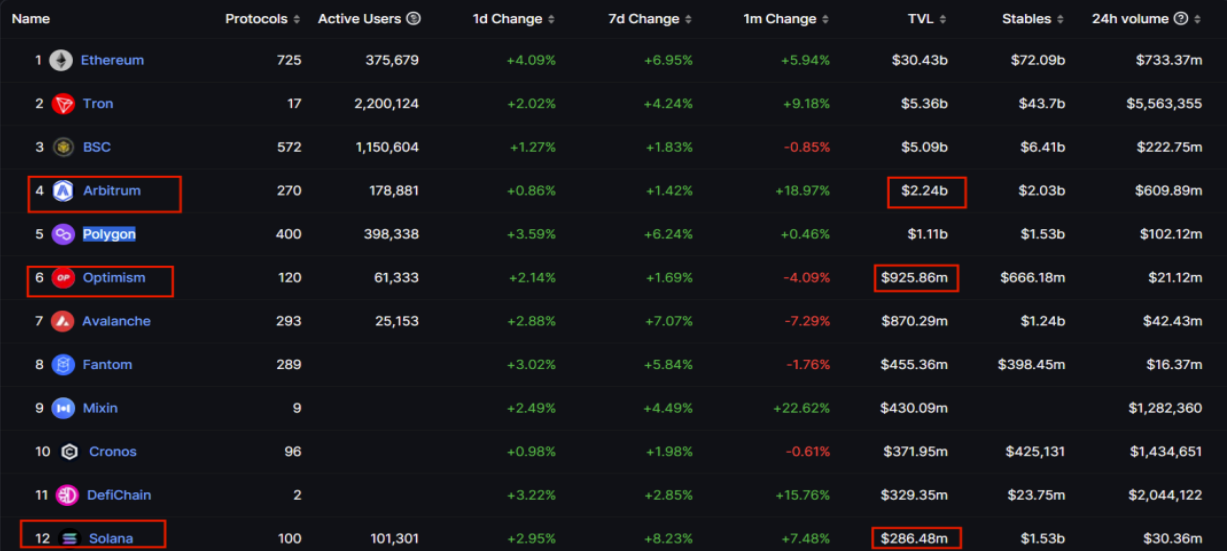Click Solana's 7d change +8.23%

pos(668,539)
